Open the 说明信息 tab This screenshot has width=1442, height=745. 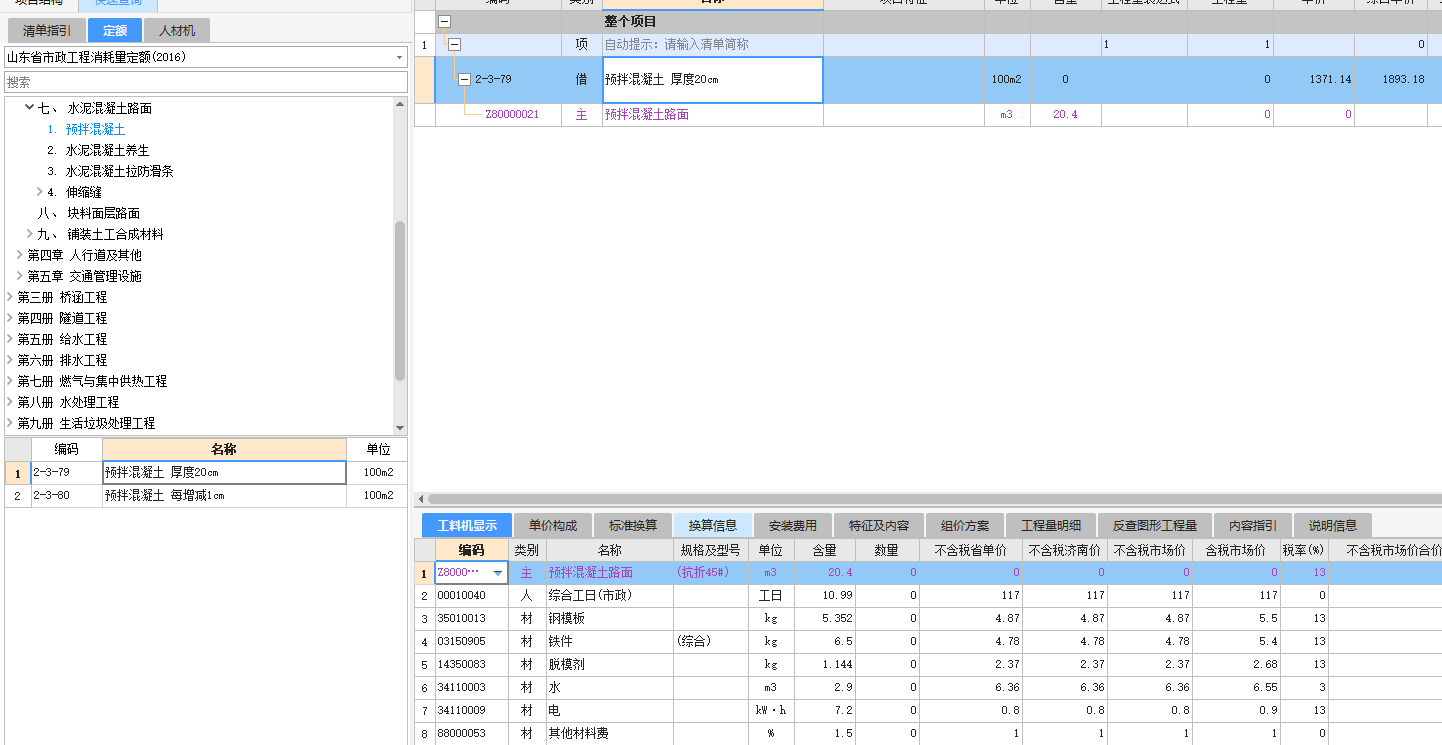click(1333, 525)
